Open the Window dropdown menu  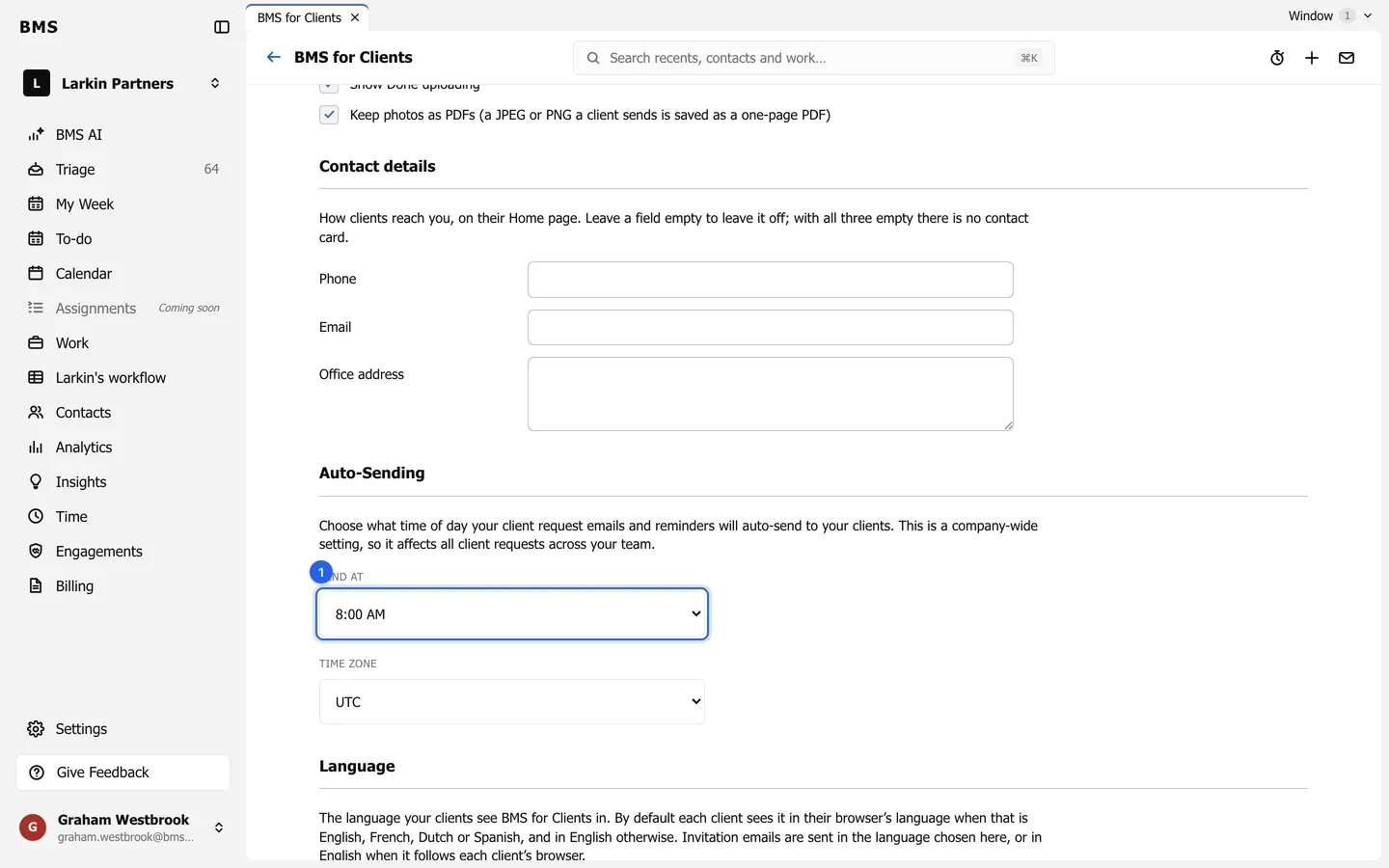[1329, 15]
